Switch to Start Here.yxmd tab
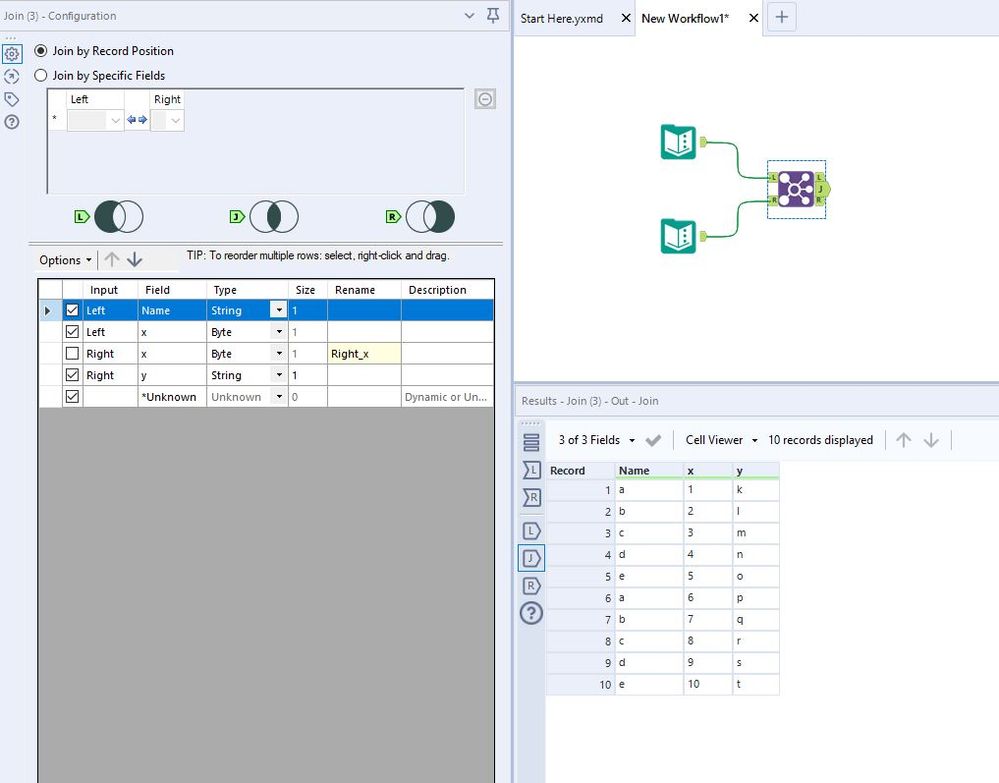The width and height of the screenshot is (999, 783). [x=561, y=18]
